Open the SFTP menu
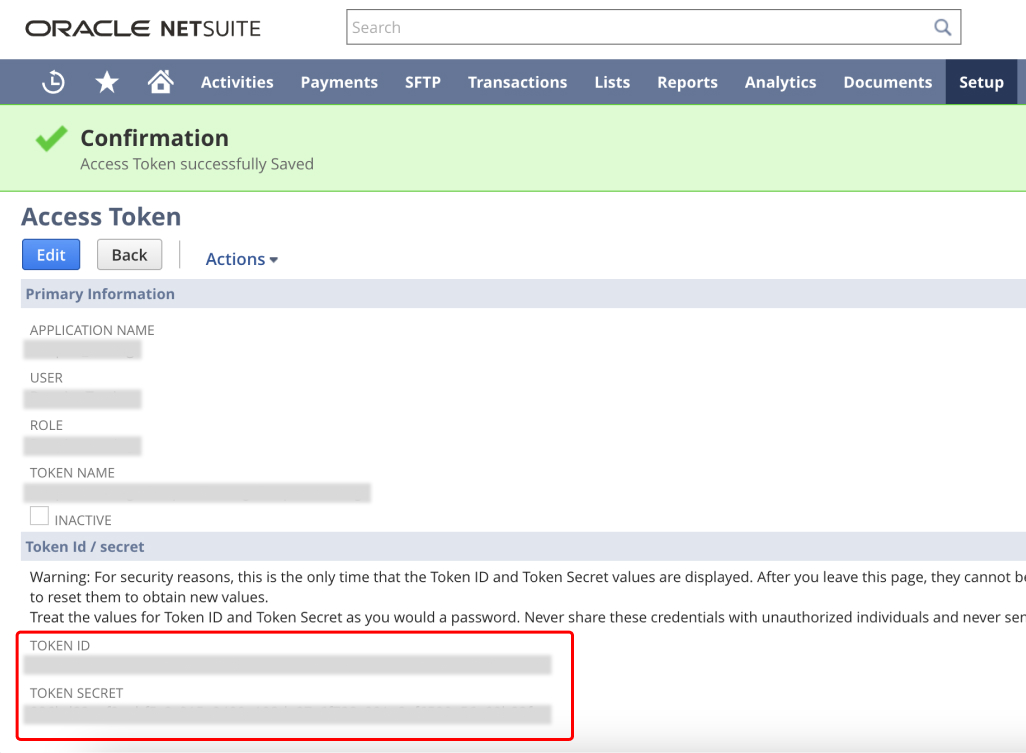This screenshot has width=1026, height=753. (x=422, y=82)
